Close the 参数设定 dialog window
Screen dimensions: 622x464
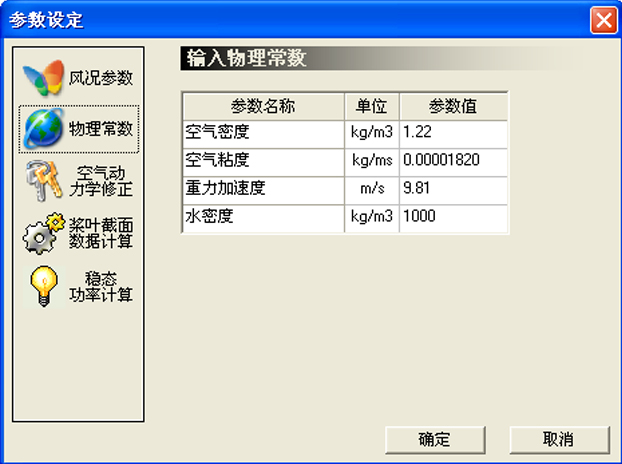point(602,20)
